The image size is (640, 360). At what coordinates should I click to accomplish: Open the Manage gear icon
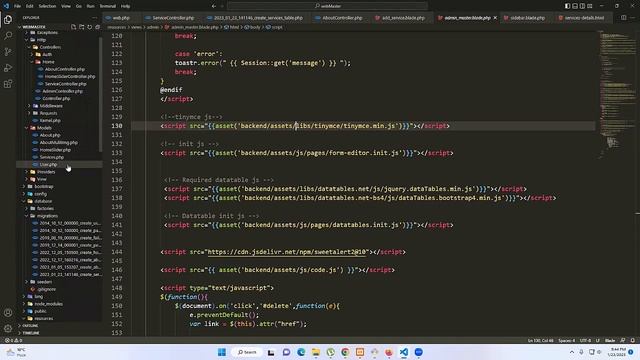pos(8,329)
